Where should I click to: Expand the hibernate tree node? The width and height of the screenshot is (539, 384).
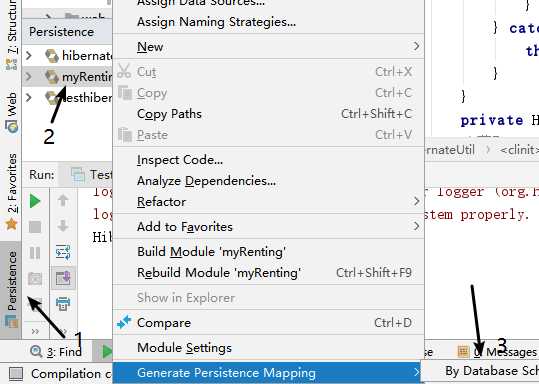tap(29, 55)
